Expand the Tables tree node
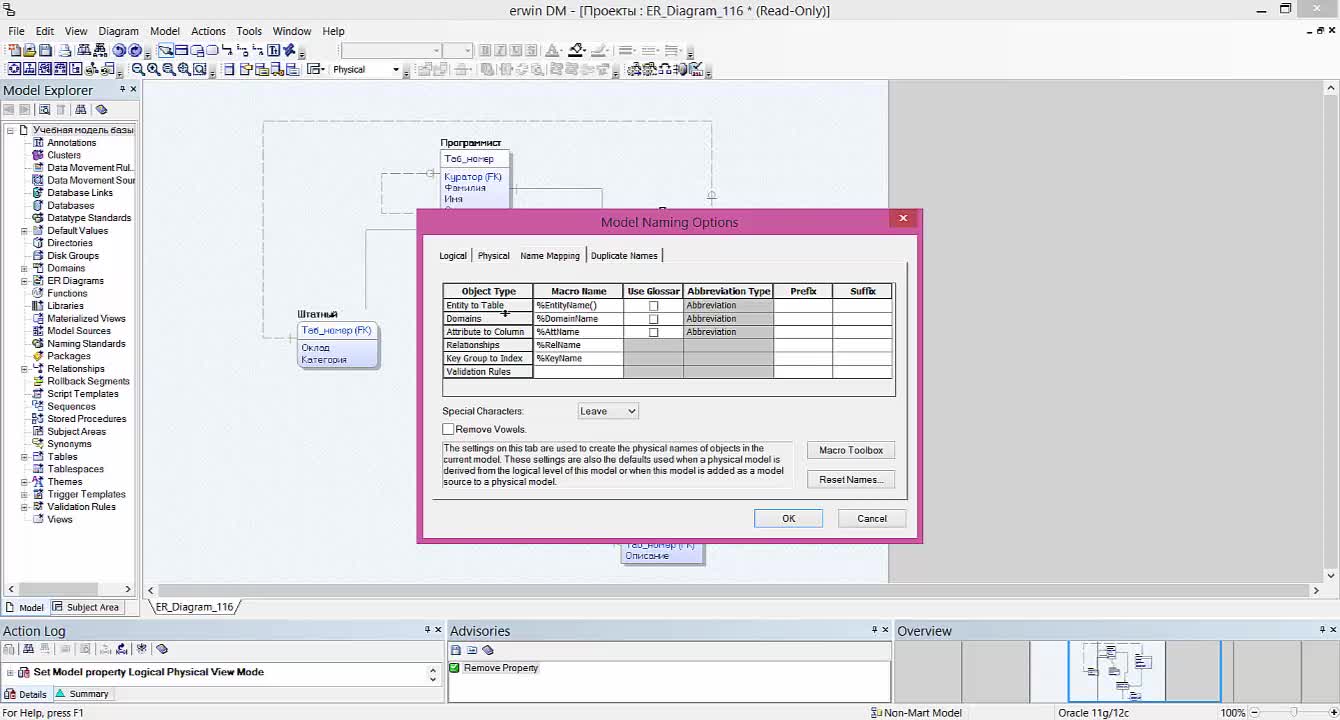This screenshot has width=1340, height=720. pos(24,457)
